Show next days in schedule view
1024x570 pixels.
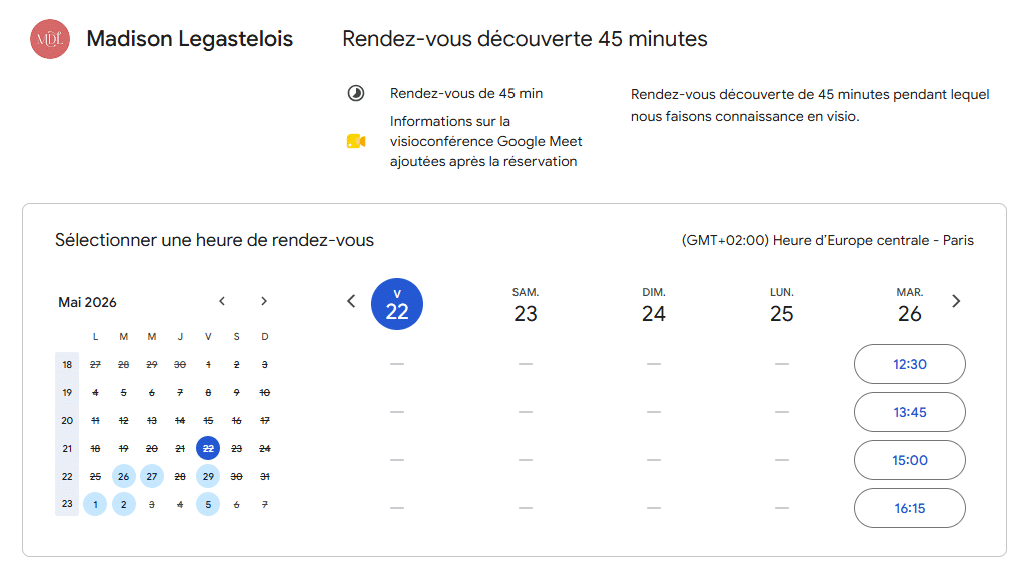(956, 301)
